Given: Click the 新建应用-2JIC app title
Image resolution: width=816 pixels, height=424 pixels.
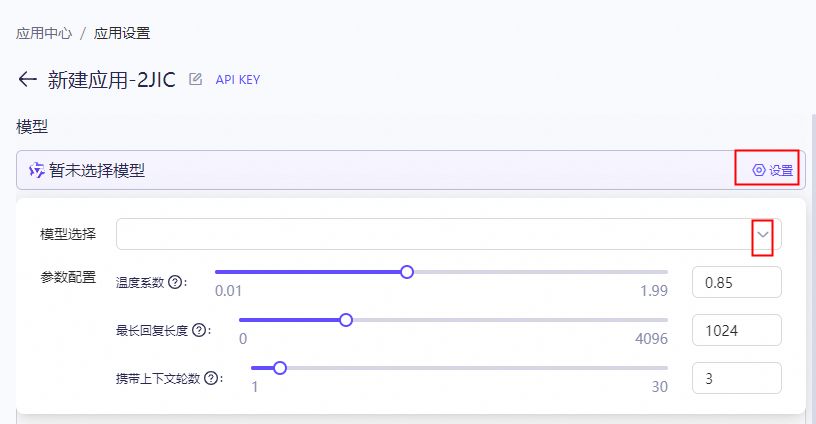Looking at the screenshot, I should point(112,80).
